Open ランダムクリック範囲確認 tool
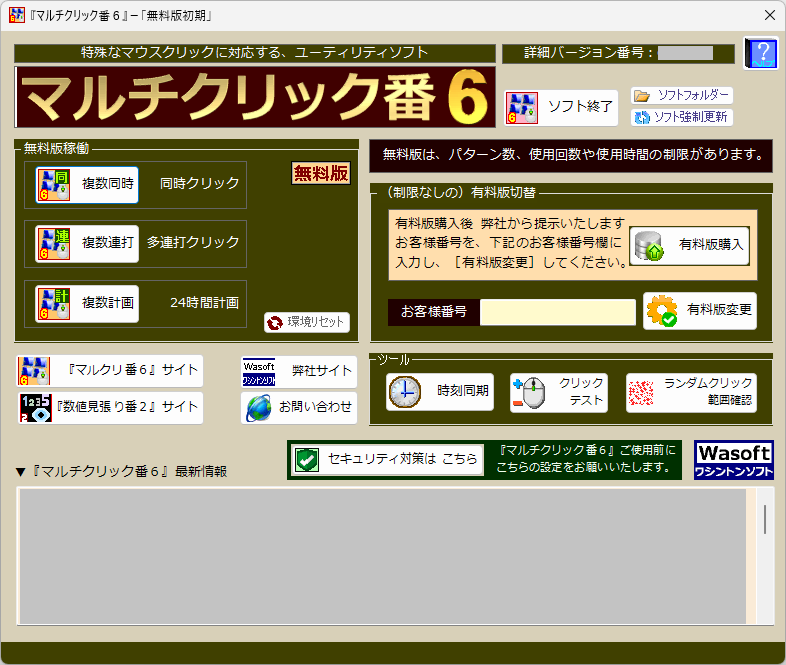 (x=691, y=392)
